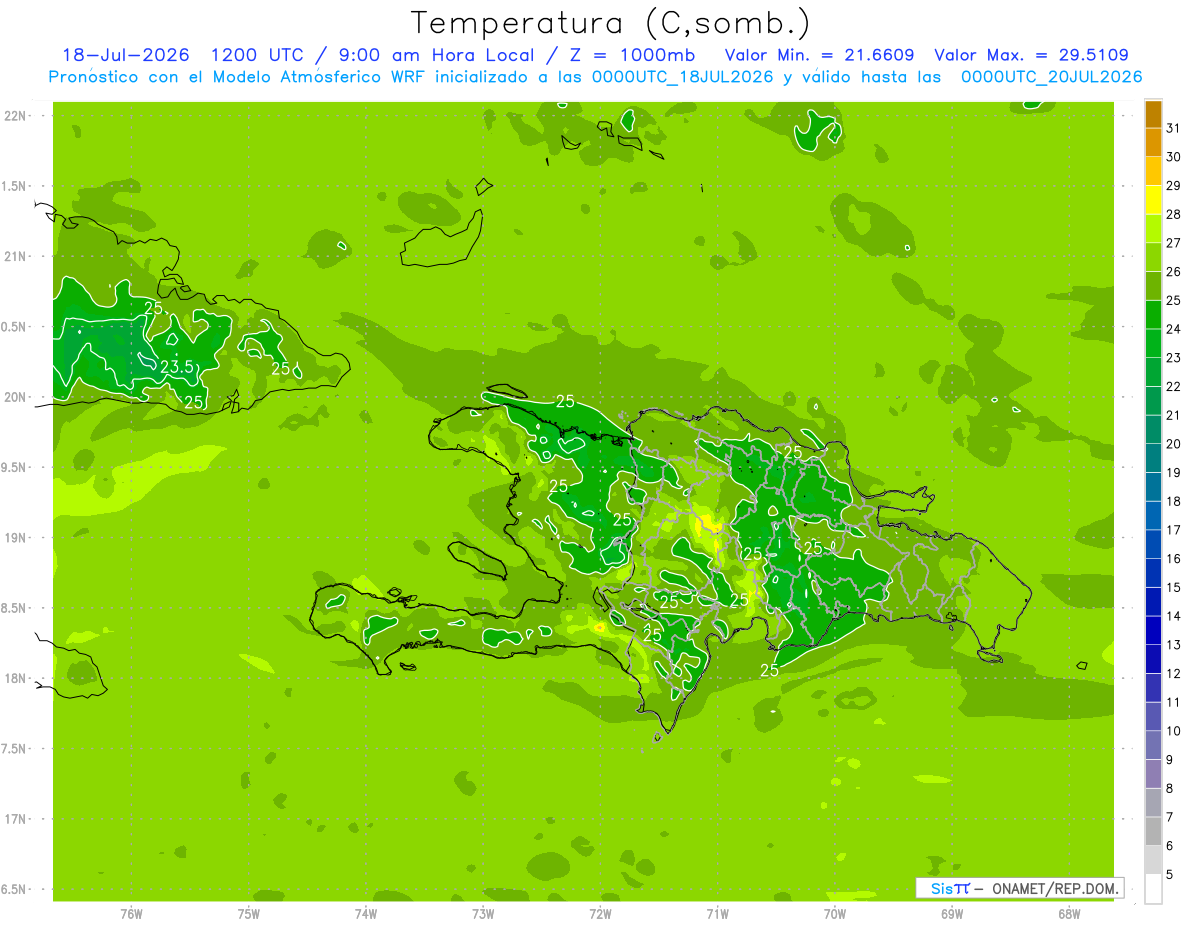
Task: Pick the green swatch between 24 and 25
Action: (1153, 315)
